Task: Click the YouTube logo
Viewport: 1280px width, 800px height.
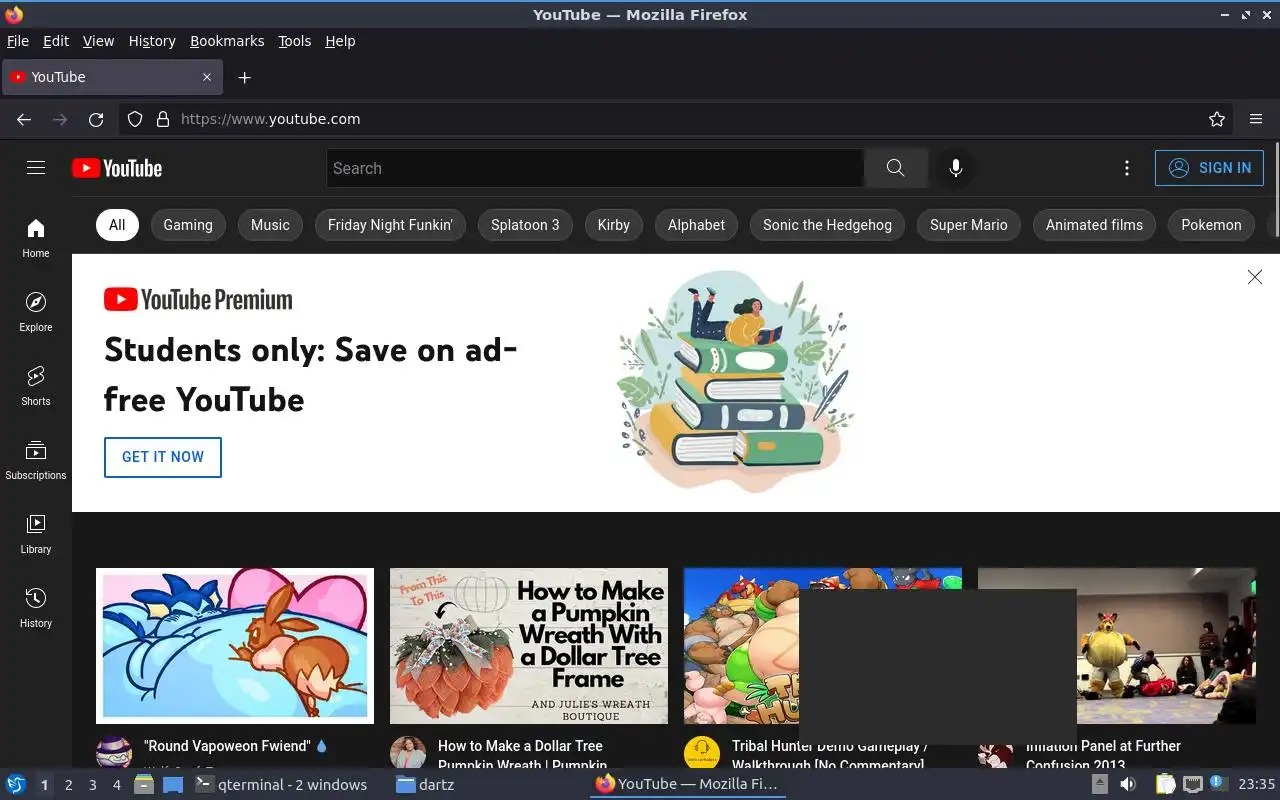Action: tap(117, 168)
